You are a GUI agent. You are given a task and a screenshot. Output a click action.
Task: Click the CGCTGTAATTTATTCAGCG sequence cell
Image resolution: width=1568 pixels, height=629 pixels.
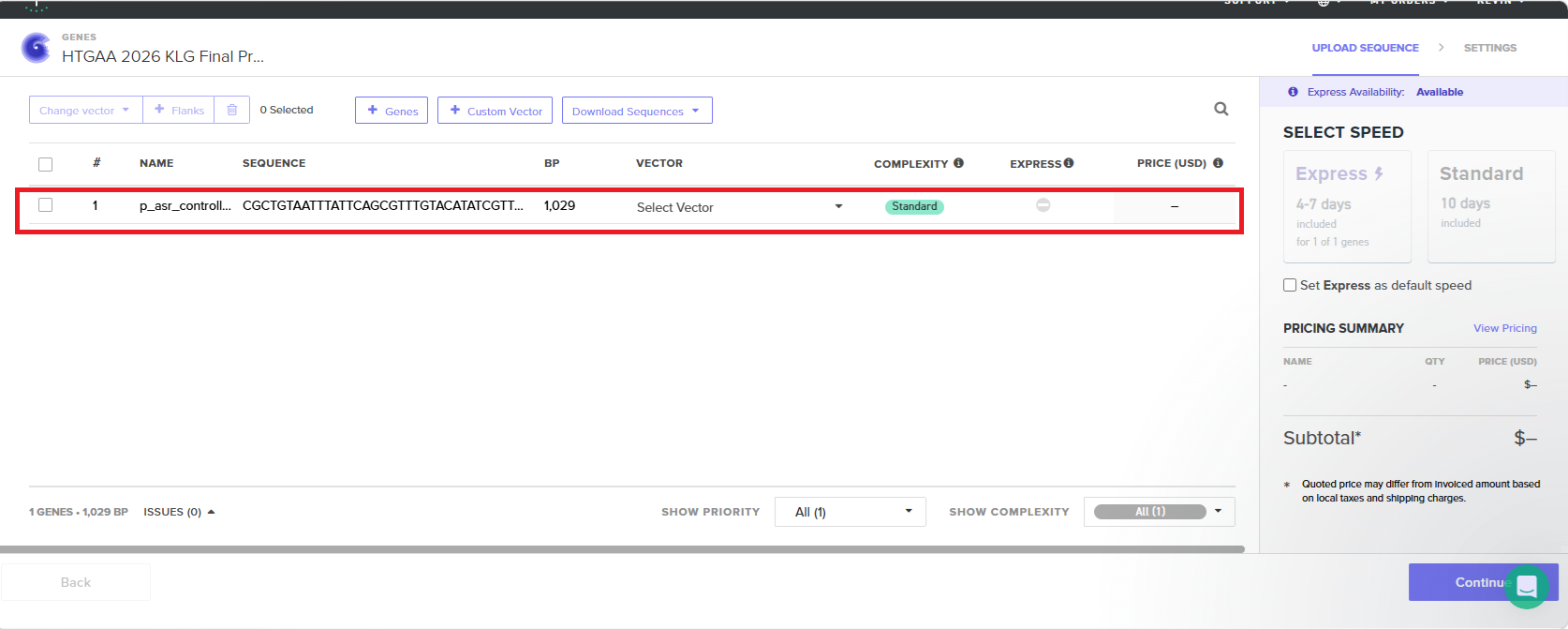tap(382, 205)
